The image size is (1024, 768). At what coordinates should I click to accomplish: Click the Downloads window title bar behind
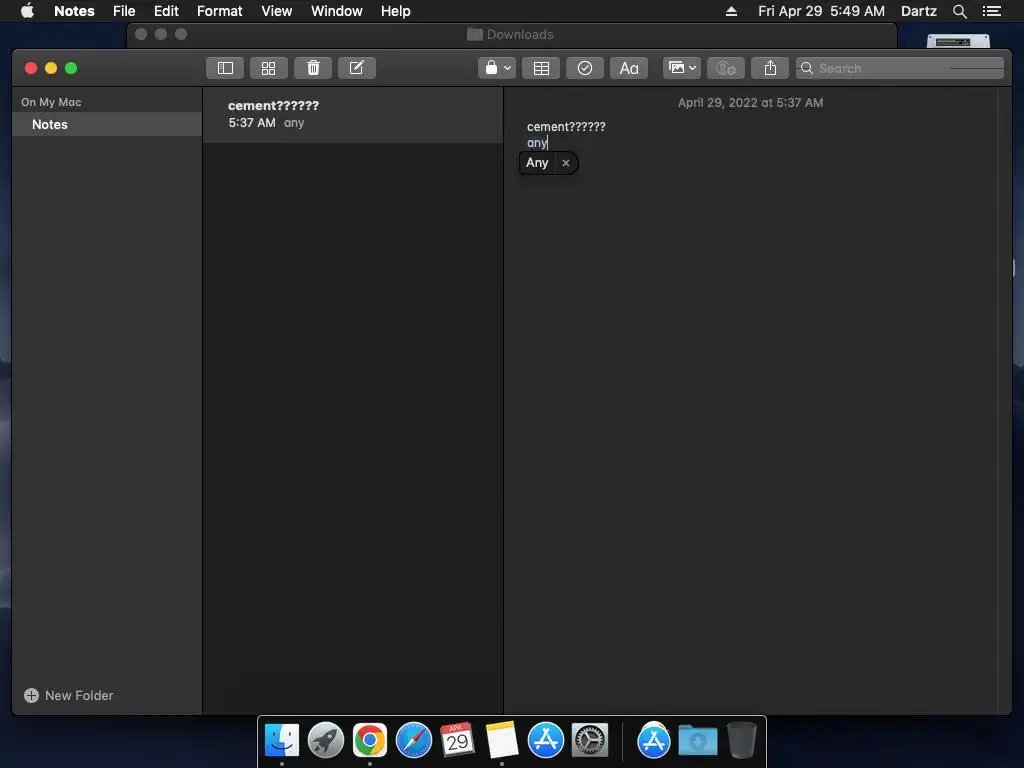point(511,35)
